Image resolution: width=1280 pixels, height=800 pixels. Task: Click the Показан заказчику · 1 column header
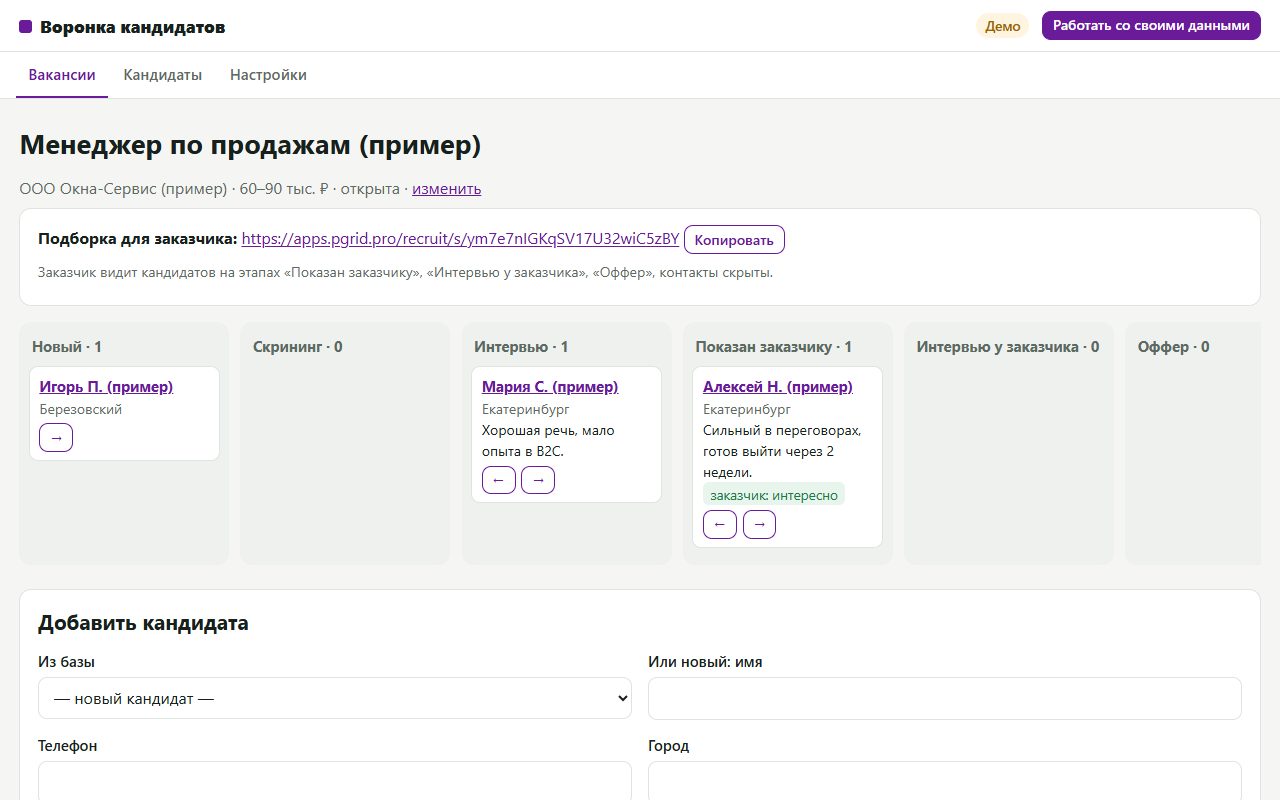(774, 347)
